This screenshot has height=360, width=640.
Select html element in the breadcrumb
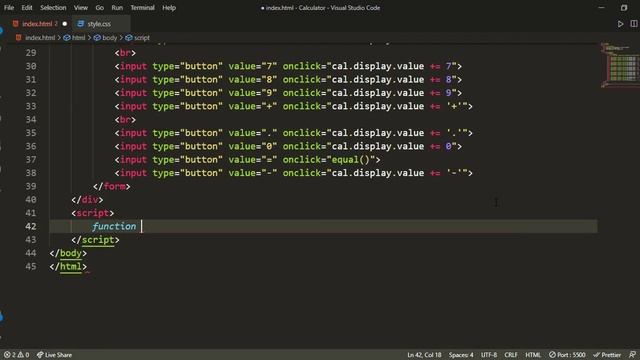pos(78,38)
